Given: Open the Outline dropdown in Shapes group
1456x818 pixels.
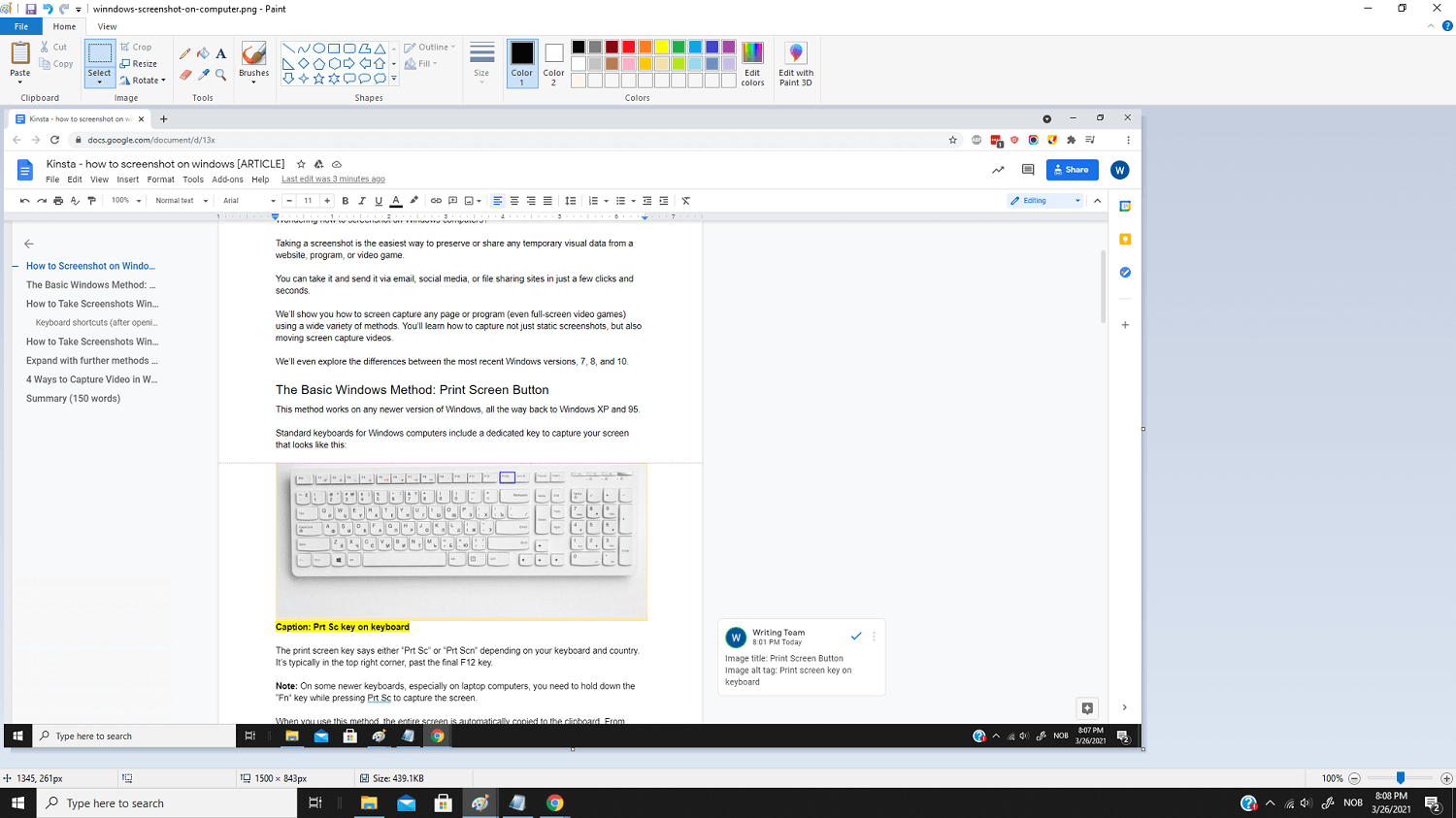Looking at the screenshot, I should 430,46.
